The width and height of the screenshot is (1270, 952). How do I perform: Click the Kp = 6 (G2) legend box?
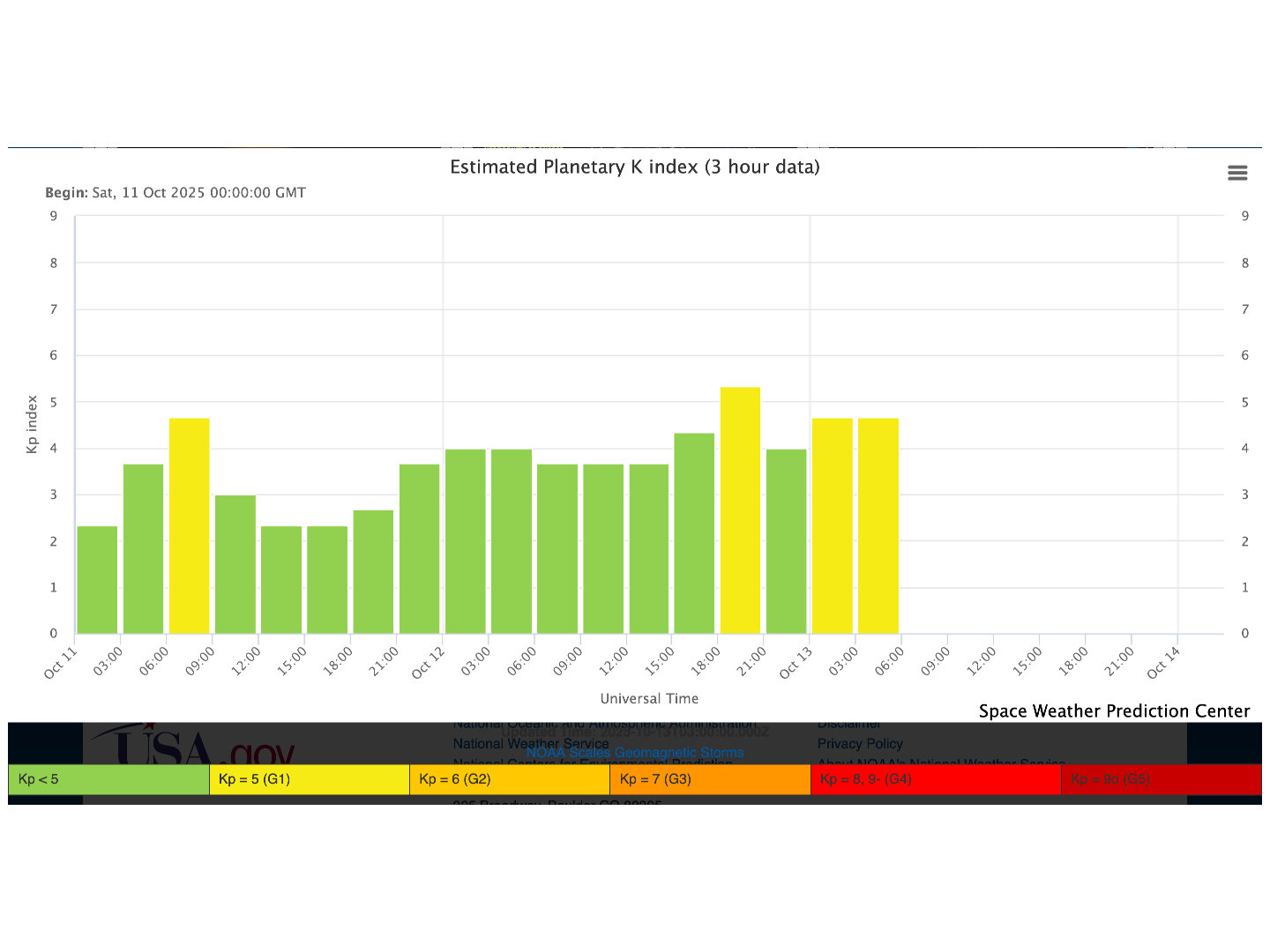pyautogui.click(x=509, y=779)
